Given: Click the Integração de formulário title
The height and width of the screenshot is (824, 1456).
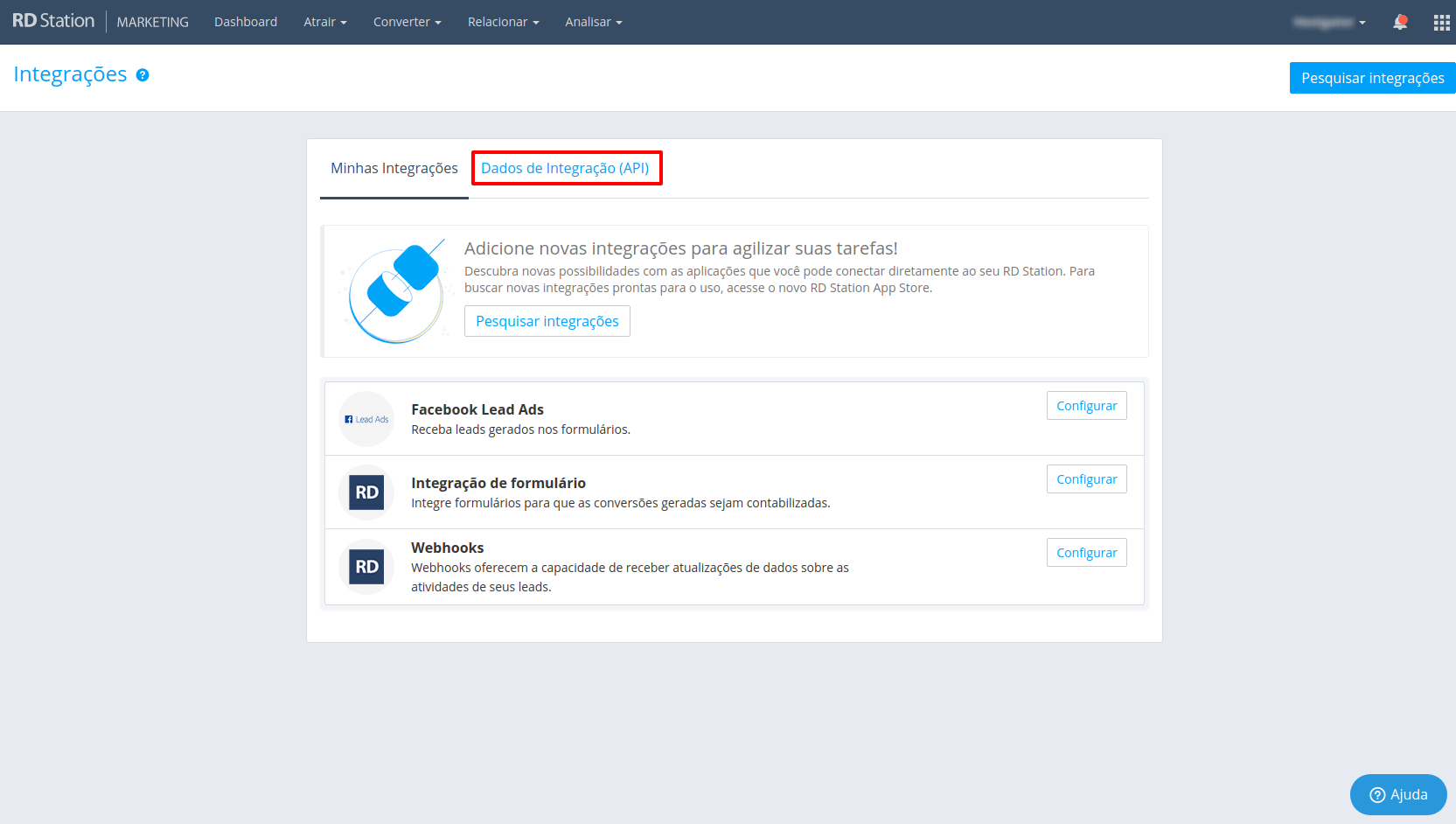Looking at the screenshot, I should click(x=498, y=483).
